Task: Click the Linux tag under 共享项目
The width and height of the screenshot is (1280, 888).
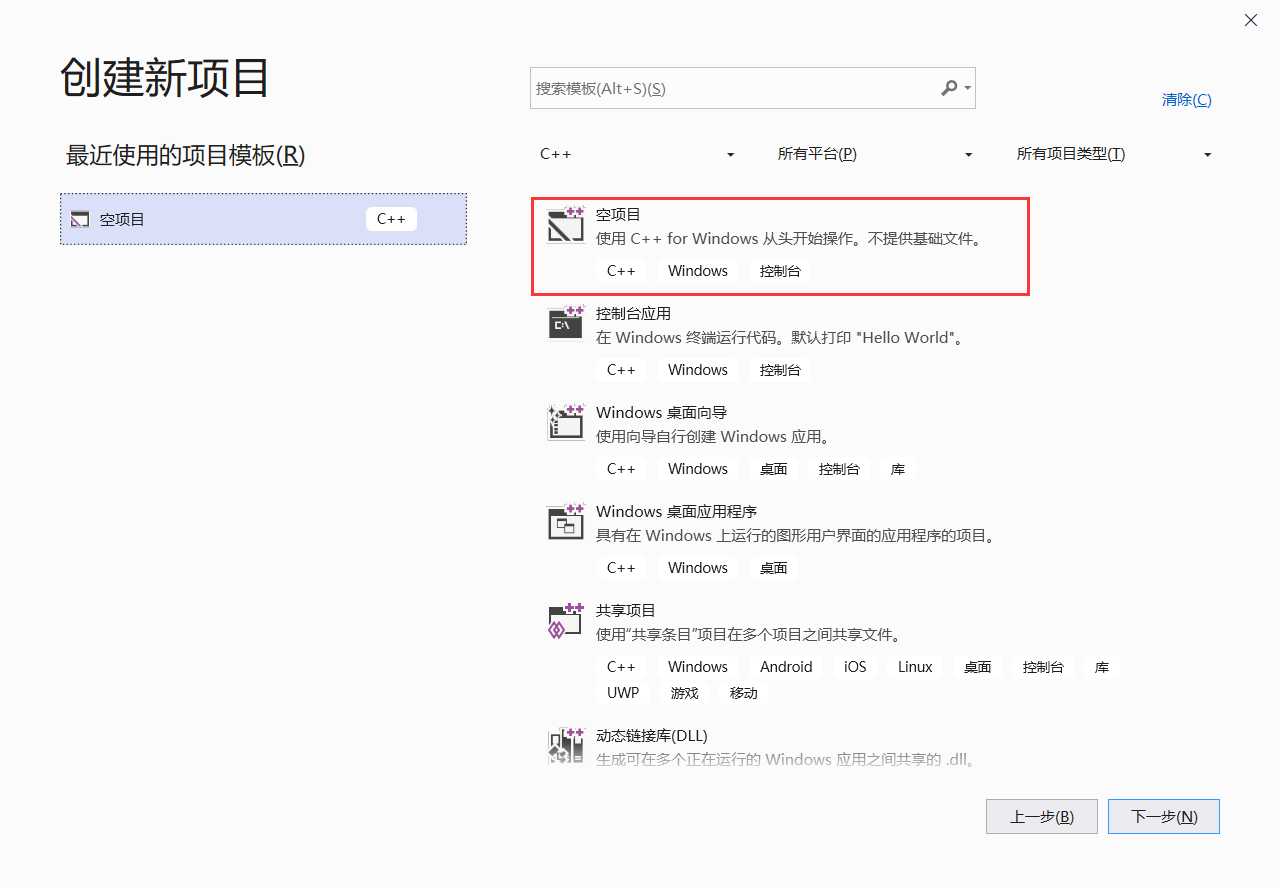Action: click(915, 667)
